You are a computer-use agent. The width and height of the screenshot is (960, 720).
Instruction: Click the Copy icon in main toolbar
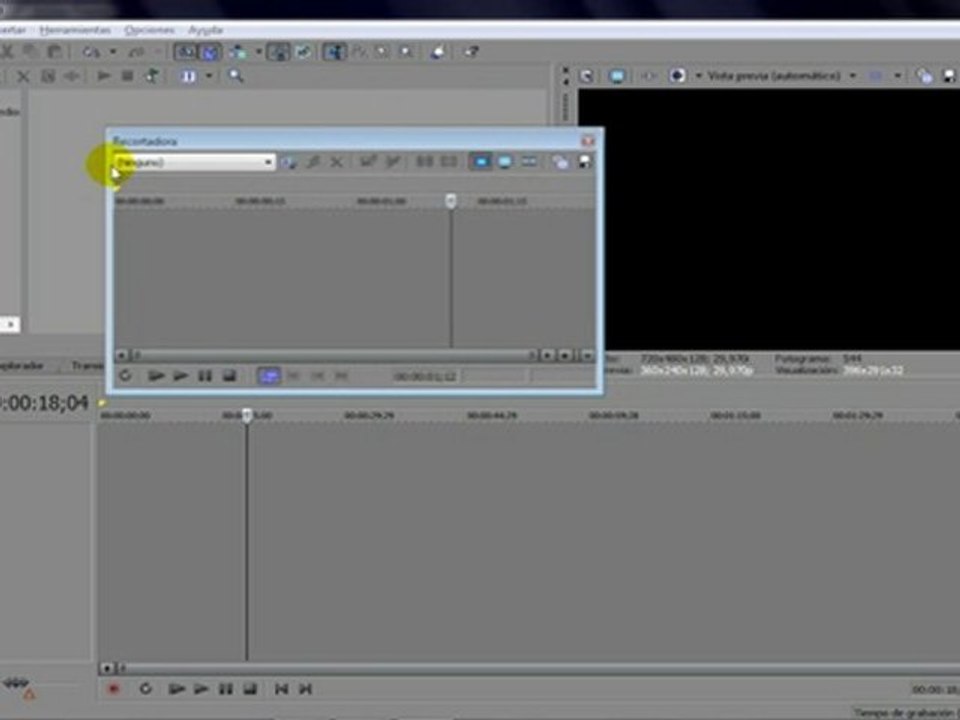coord(31,51)
